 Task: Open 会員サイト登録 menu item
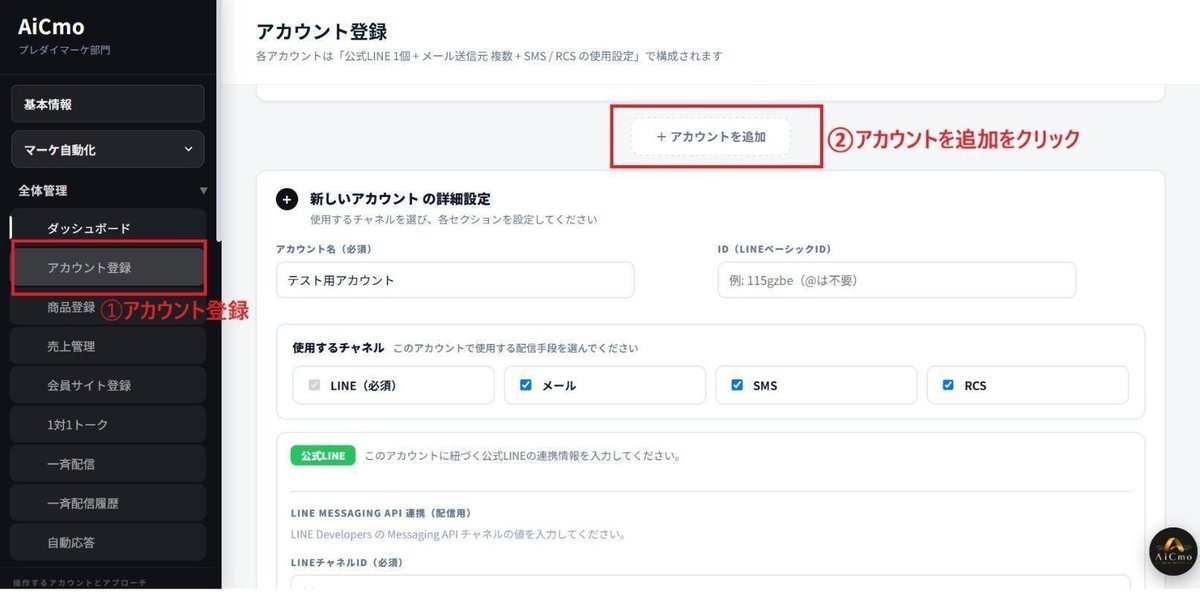coord(108,385)
